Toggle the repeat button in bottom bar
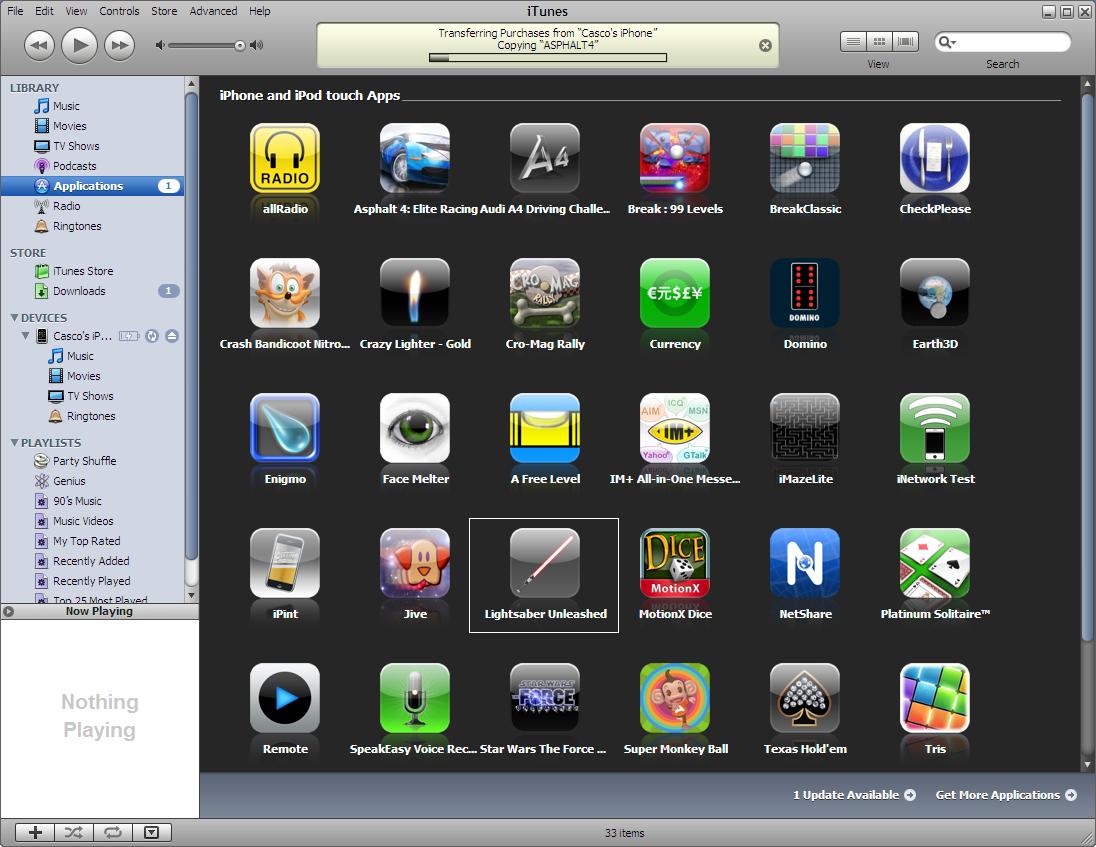1096x847 pixels. pos(113,832)
